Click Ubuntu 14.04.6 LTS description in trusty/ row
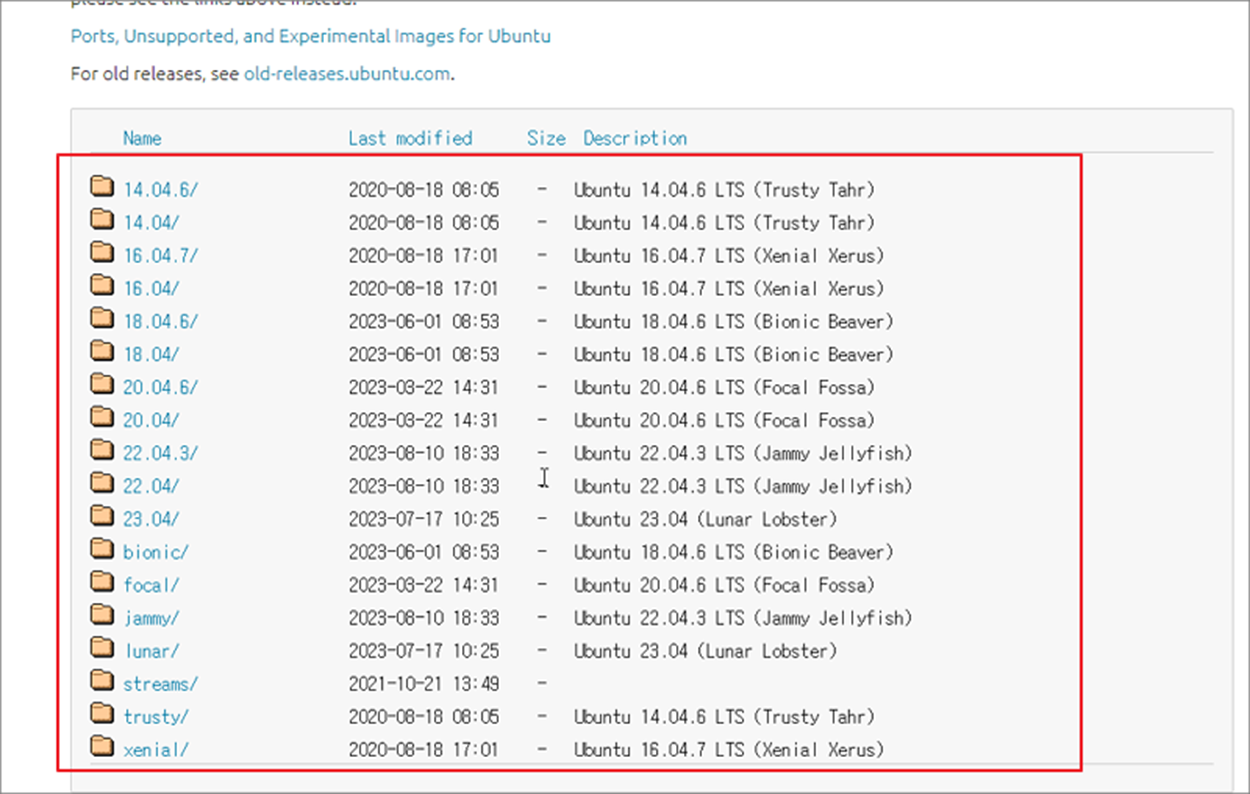The image size is (1250, 794). [724, 717]
